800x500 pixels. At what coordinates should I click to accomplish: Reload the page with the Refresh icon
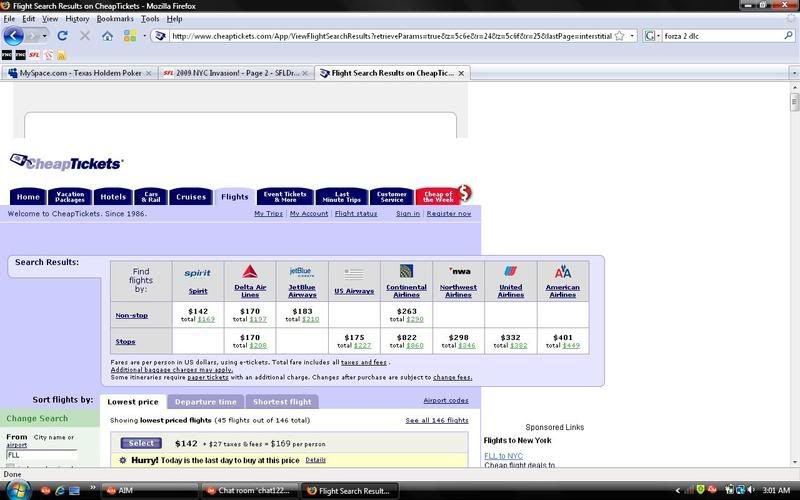coord(63,36)
